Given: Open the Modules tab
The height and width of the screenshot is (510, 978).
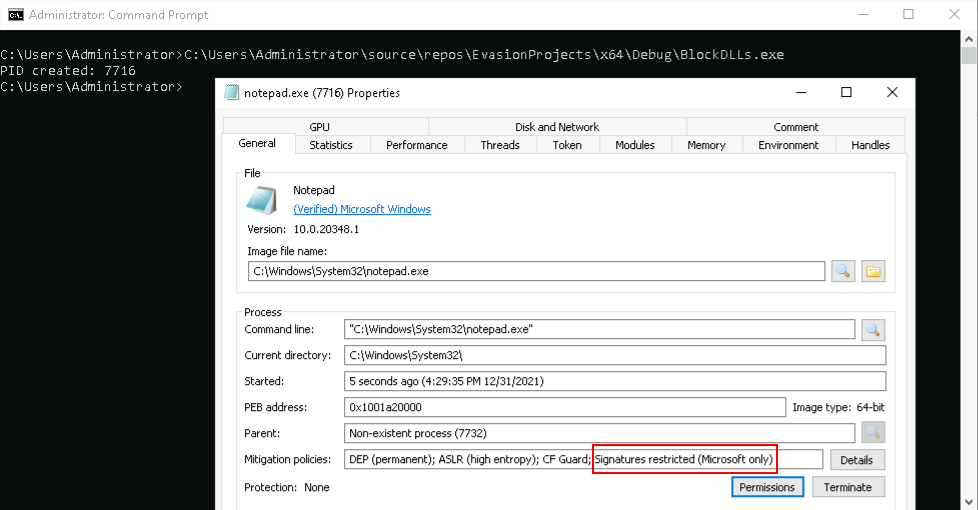Looking at the screenshot, I should pyautogui.click(x=634, y=145).
